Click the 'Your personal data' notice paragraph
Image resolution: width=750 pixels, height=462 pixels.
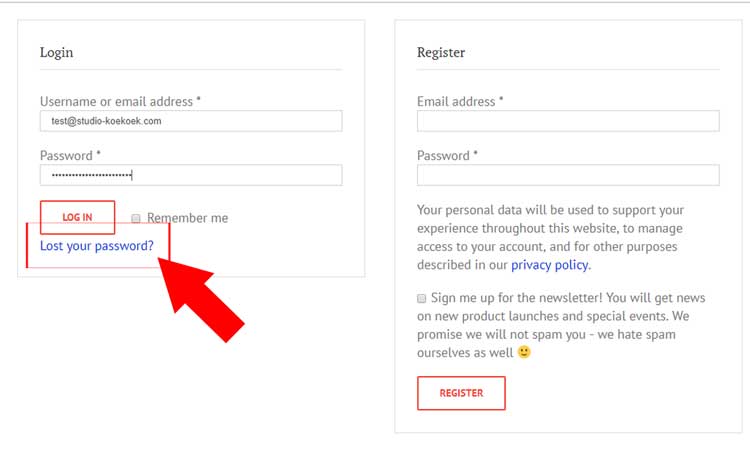point(550,237)
